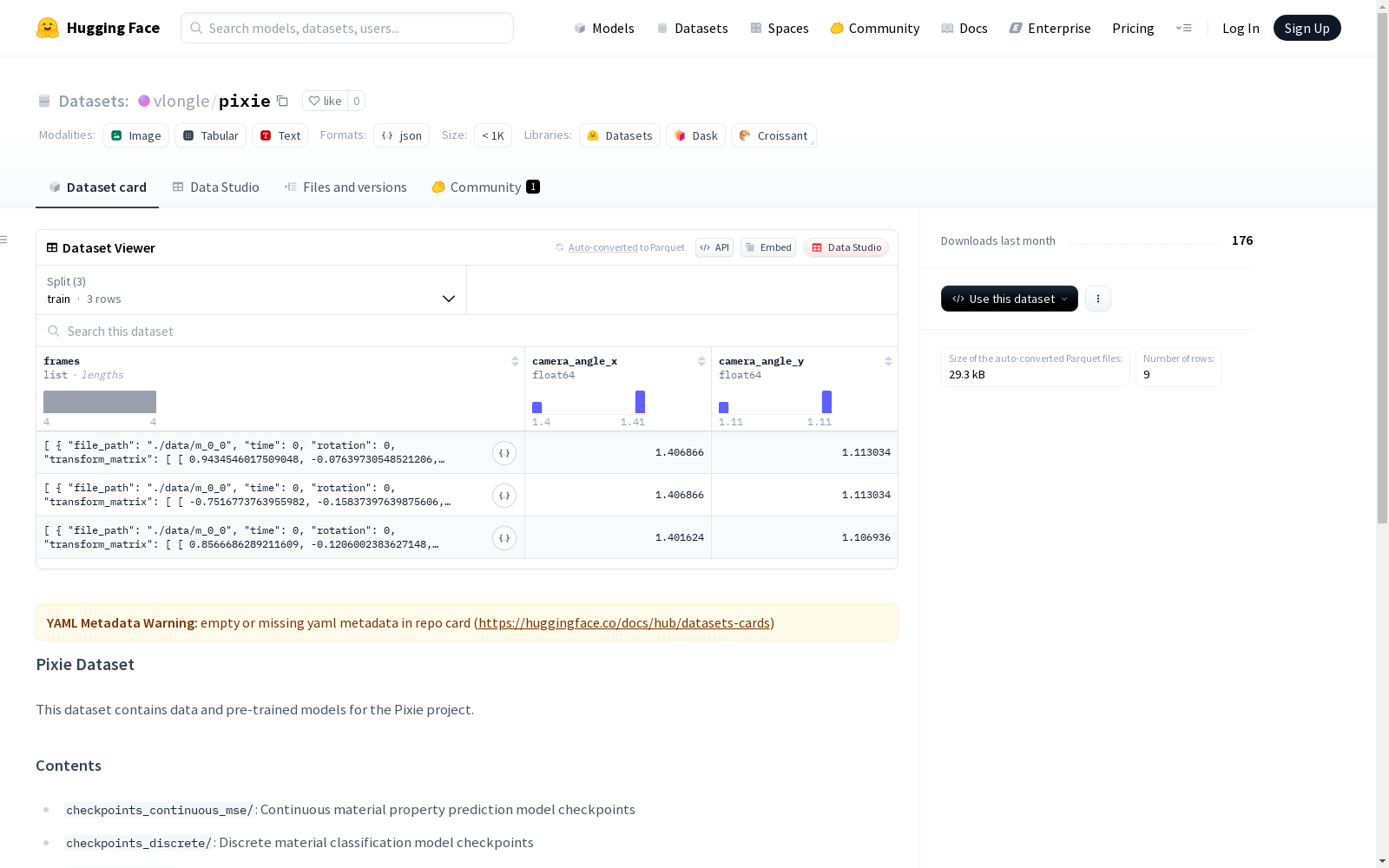1389x868 pixels.
Task: Open the extra navigation menu icon
Action: pos(1183,28)
